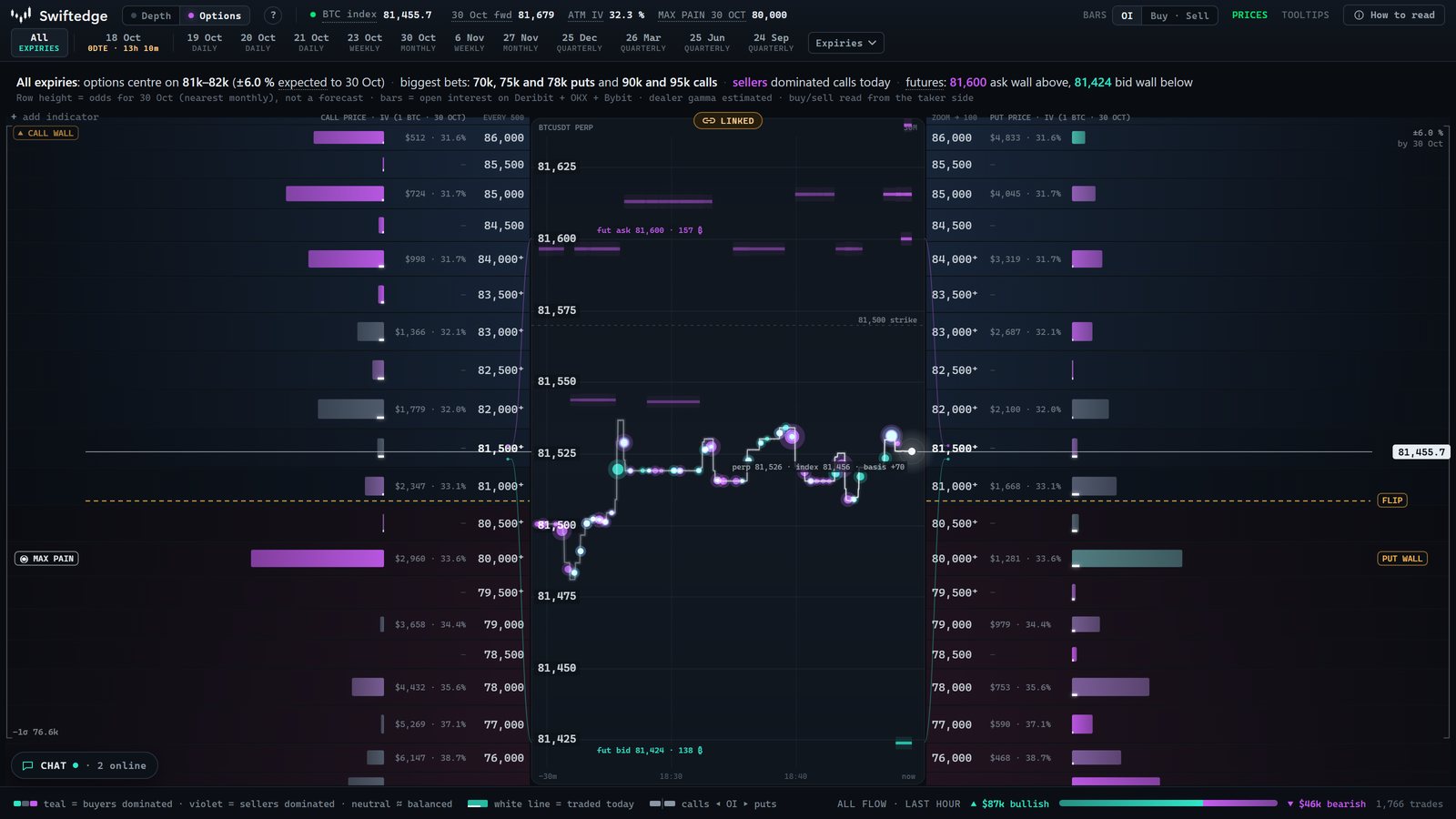Click MAX PAIN 30 OCT 80,000 readout
This screenshot has width=1456, height=819.
pos(723,15)
